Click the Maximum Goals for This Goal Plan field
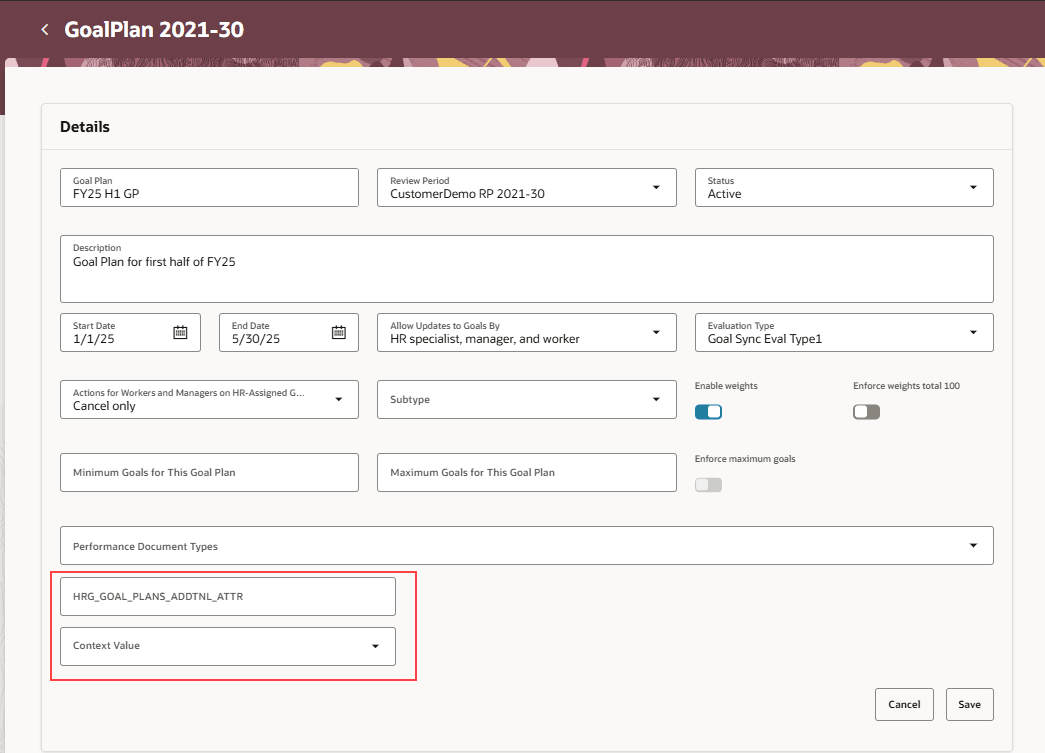Image resolution: width=1045 pixels, height=753 pixels. click(x=526, y=472)
